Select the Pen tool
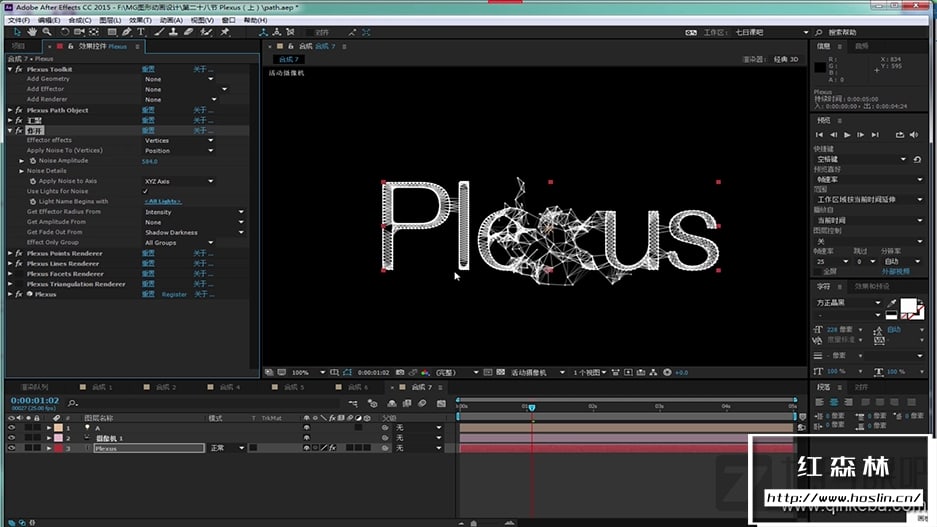Image resolution: width=937 pixels, height=527 pixels. [x=127, y=32]
